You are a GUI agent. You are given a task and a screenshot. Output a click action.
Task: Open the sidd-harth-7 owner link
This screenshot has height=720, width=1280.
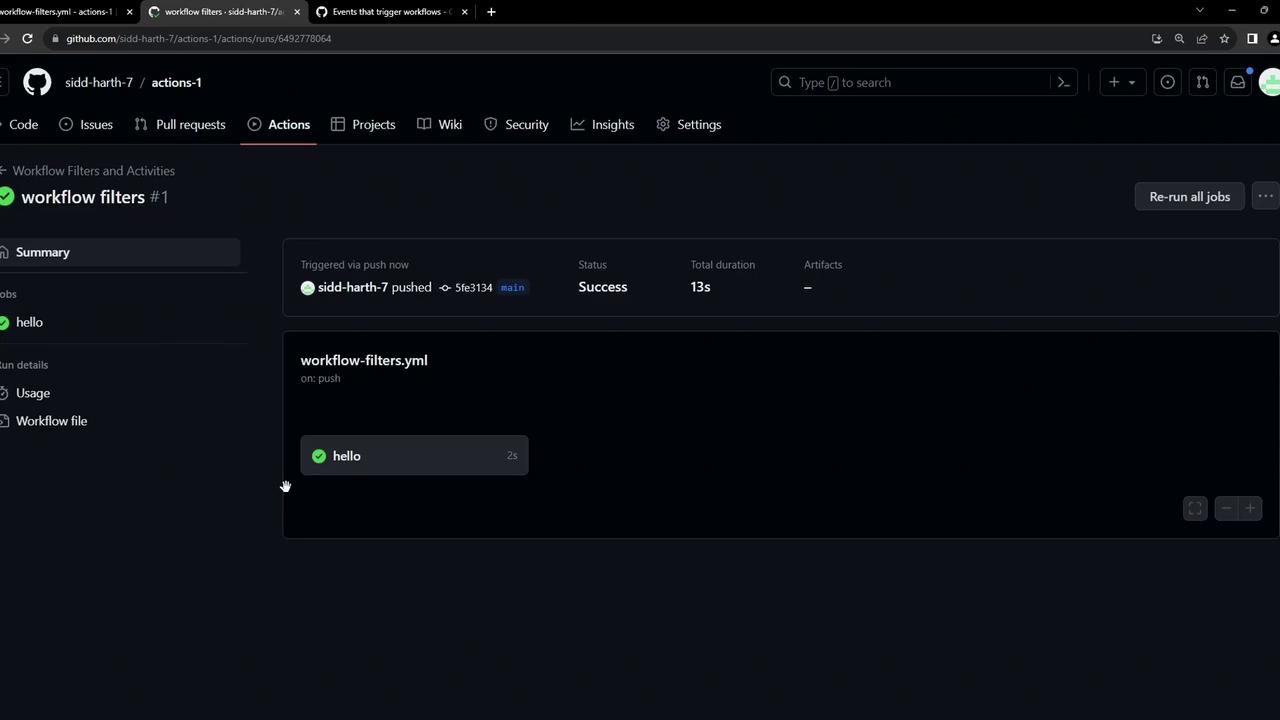[99, 82]
